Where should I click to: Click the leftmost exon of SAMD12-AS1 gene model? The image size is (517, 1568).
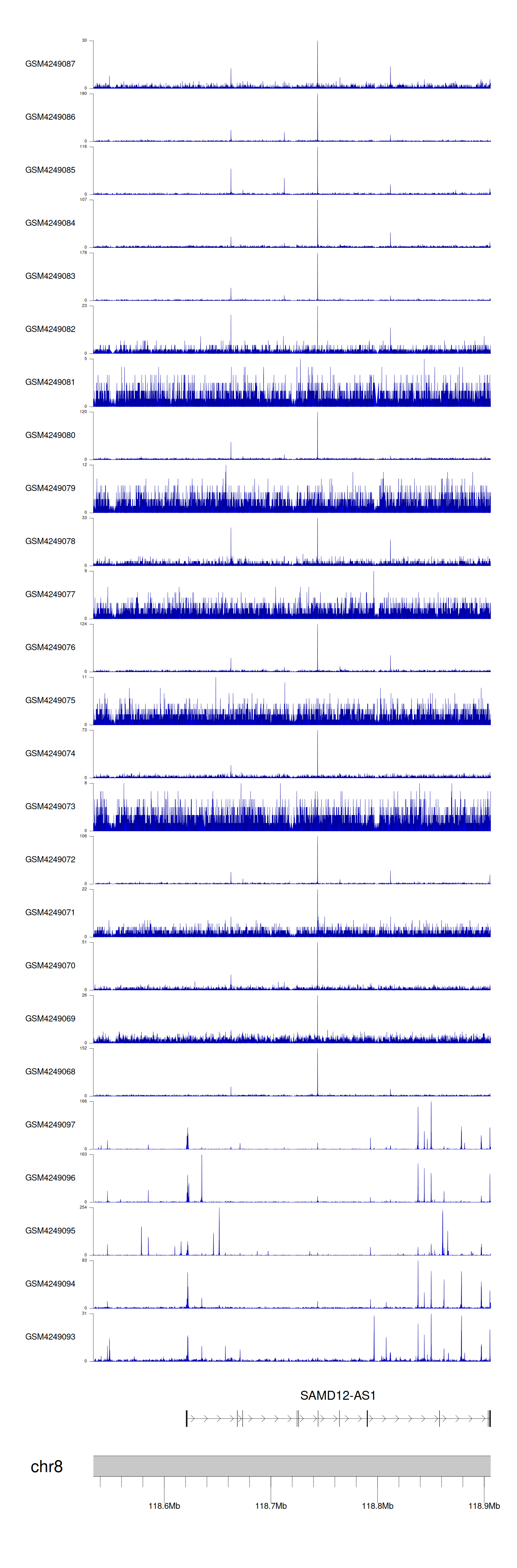tap(186, 1418)
